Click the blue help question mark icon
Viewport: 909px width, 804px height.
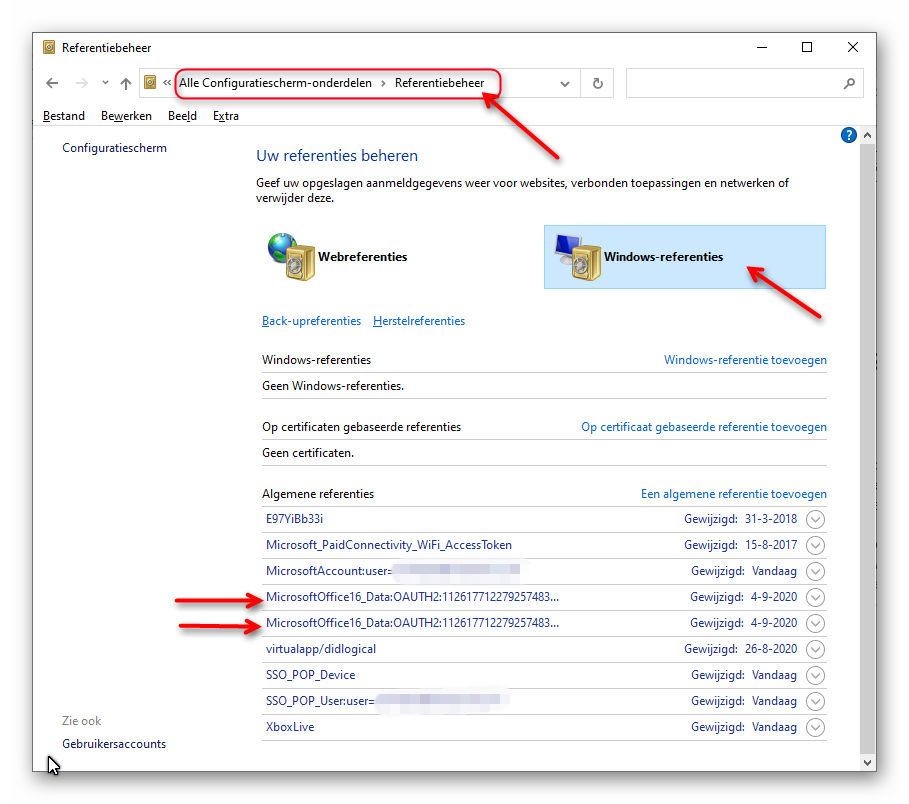[x=849, y=135]
